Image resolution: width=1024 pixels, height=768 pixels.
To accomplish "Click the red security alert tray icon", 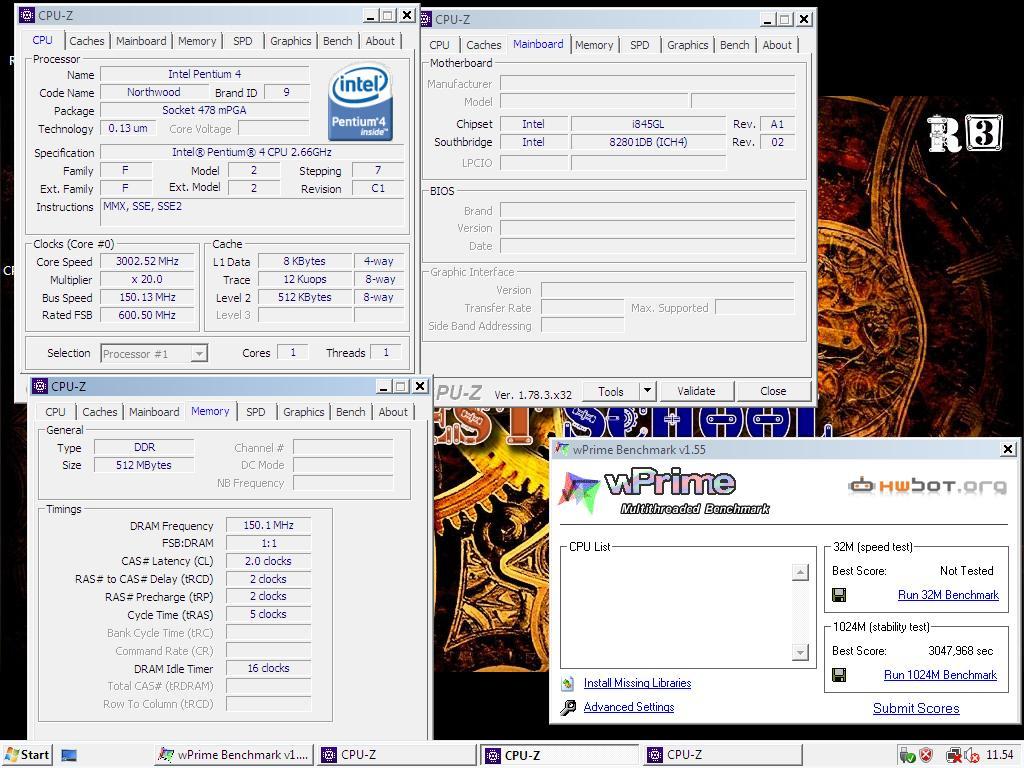I will tap(926, 756).
